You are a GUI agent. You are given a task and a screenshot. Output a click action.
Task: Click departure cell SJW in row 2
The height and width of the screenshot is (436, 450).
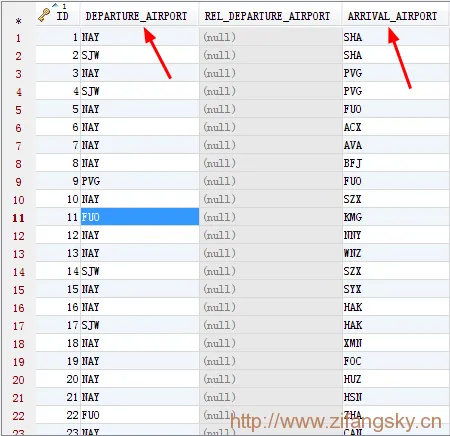coord(140,55)
